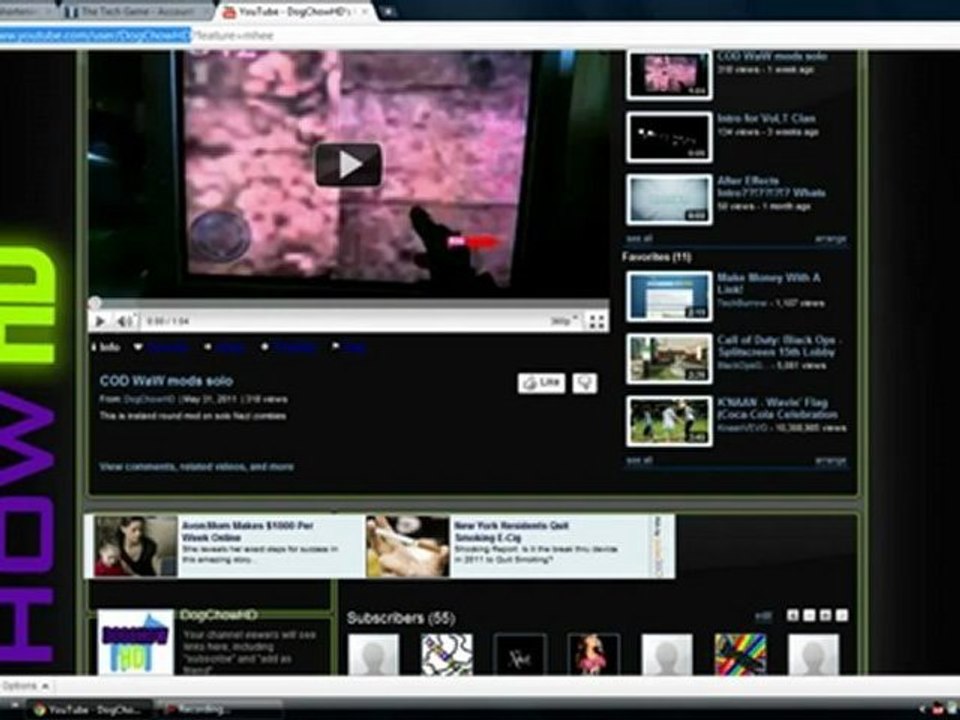Viewport: 960px width, 720px height.
Task: Open first subscriber's default avatar
Action: click(373, 654)
